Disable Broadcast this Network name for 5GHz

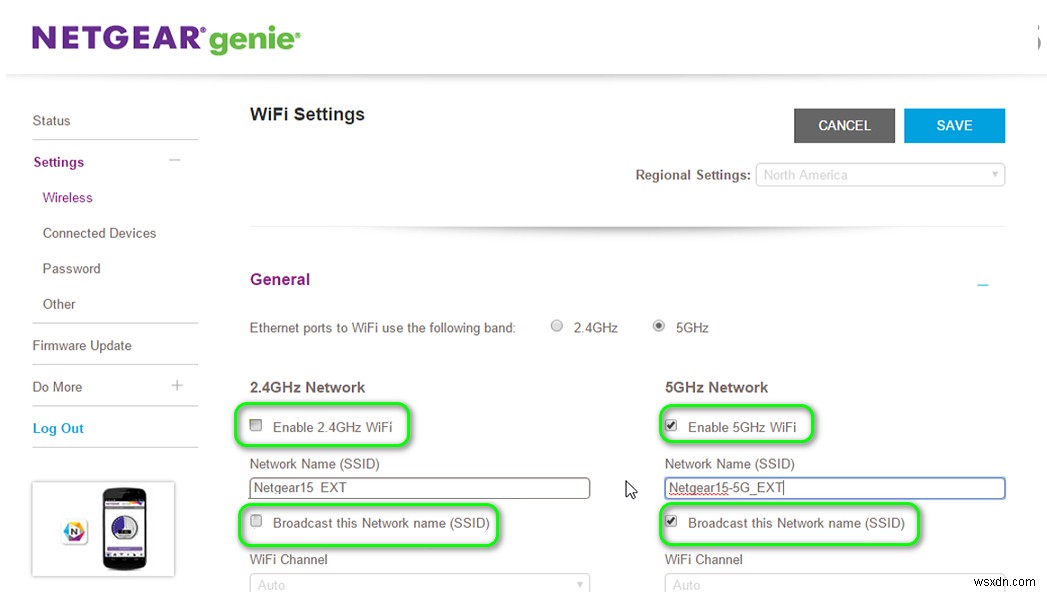671,522
